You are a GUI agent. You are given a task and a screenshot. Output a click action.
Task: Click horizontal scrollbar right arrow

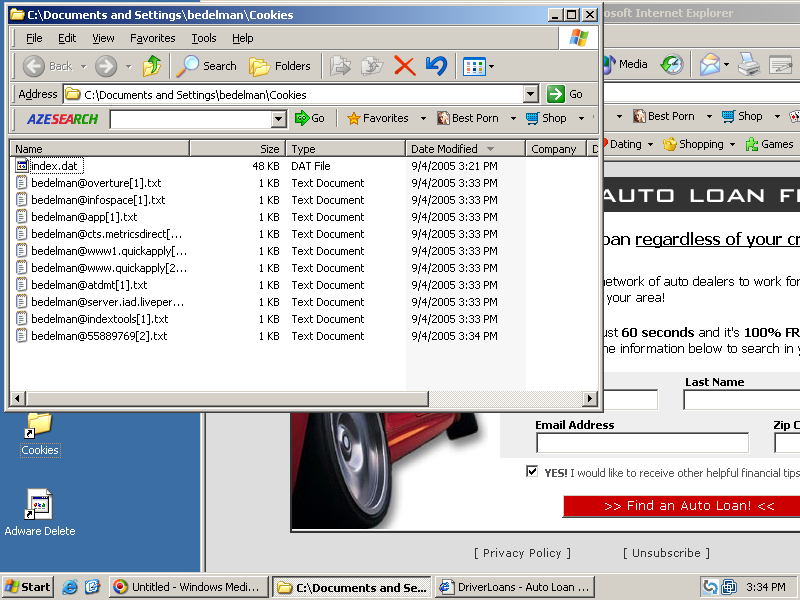(590, 398)
